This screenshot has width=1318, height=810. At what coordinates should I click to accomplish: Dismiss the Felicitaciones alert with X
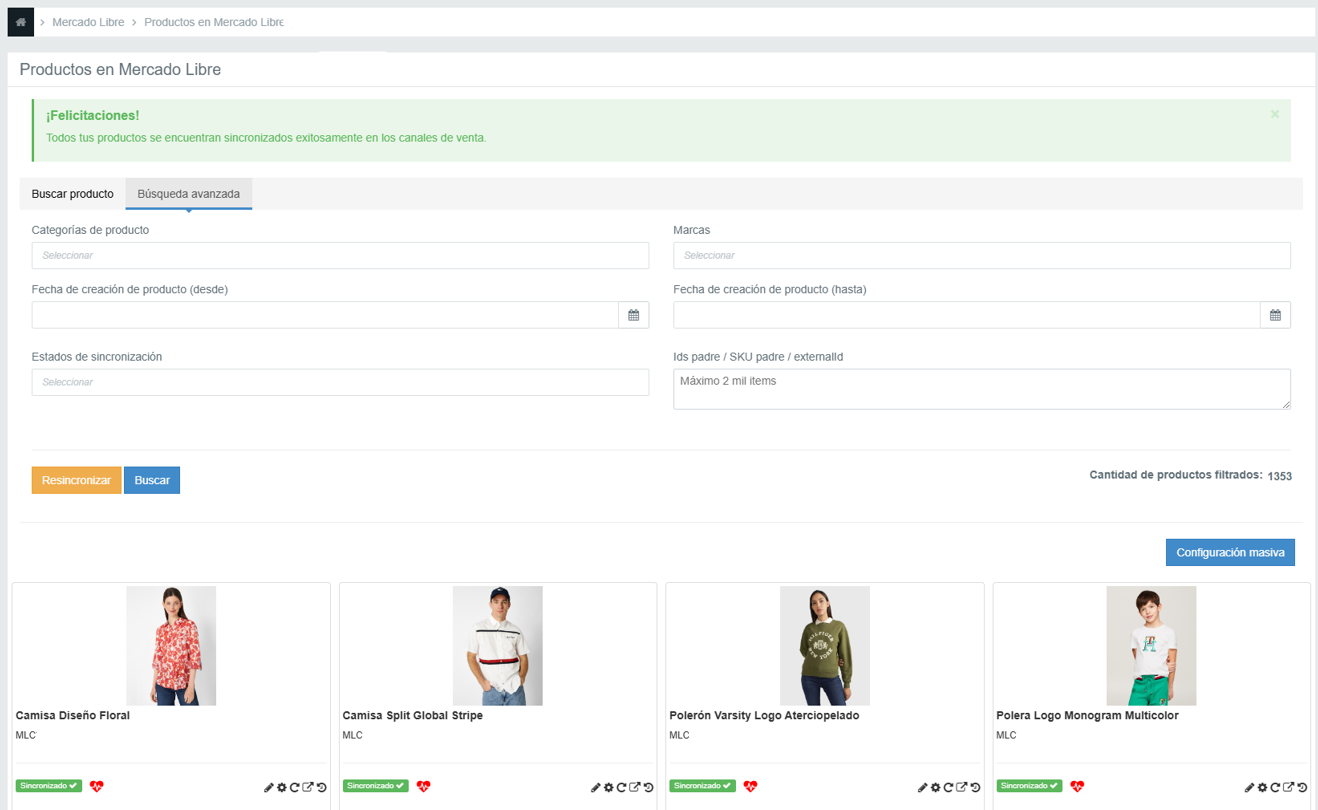point(1275,114)
